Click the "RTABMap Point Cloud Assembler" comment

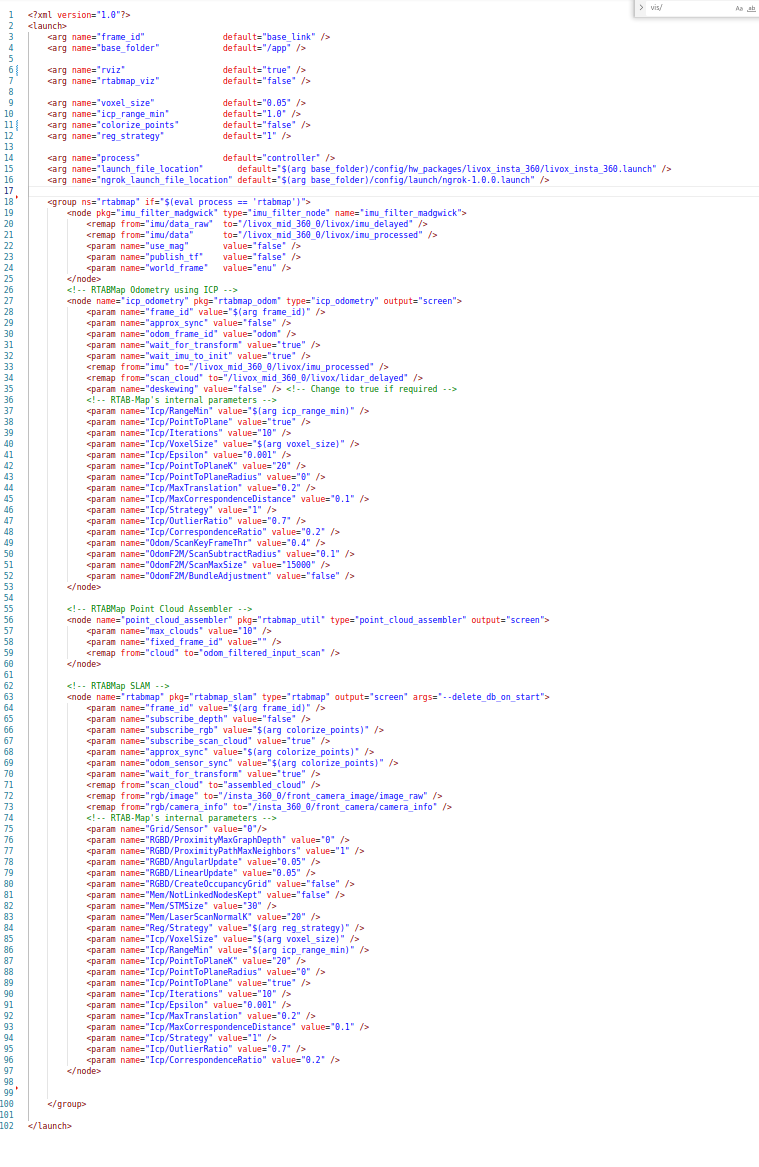click(x=159, y=608)
